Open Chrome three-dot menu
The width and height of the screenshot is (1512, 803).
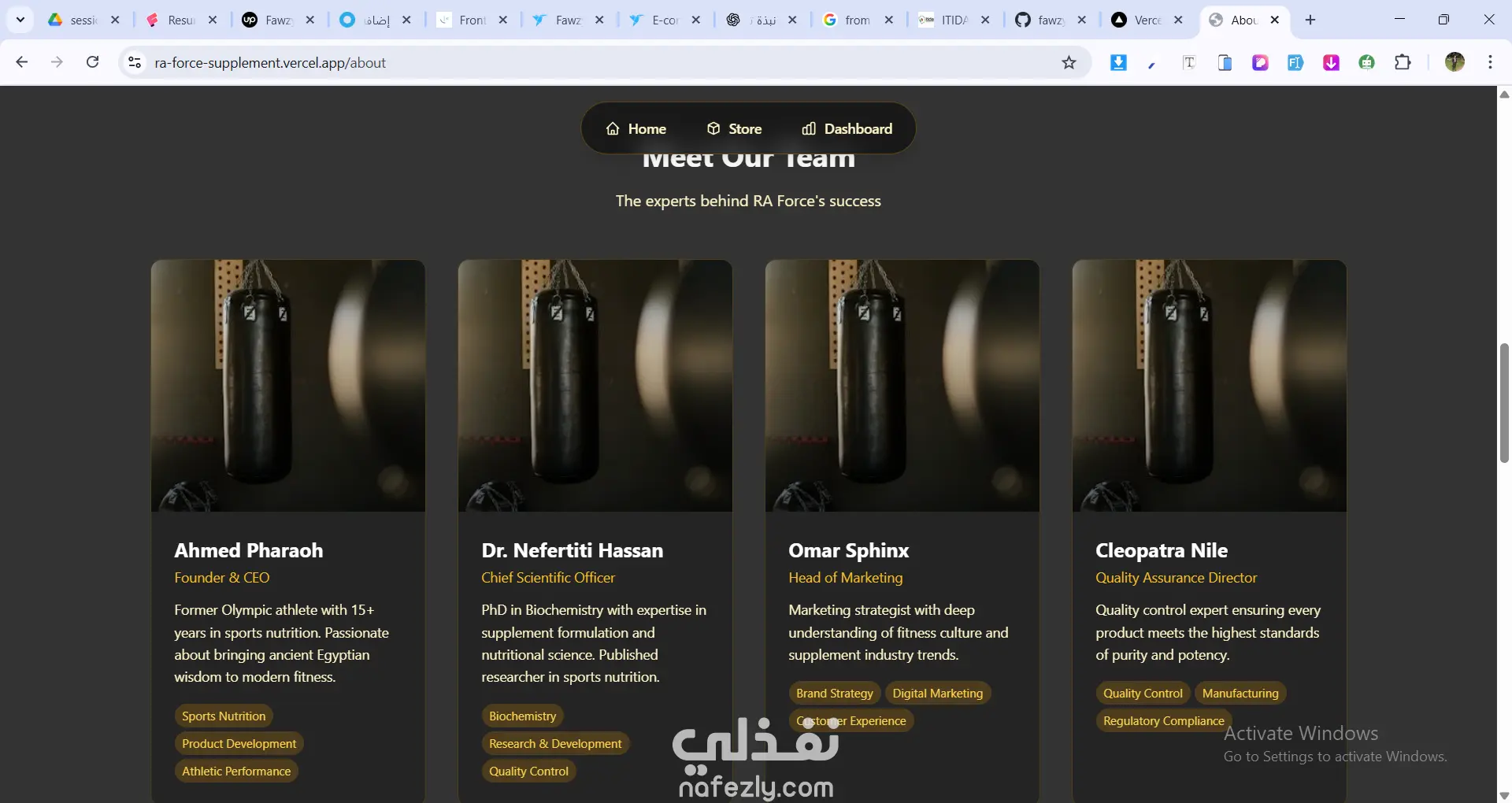pyautogui.click(x=1490, y=62)
